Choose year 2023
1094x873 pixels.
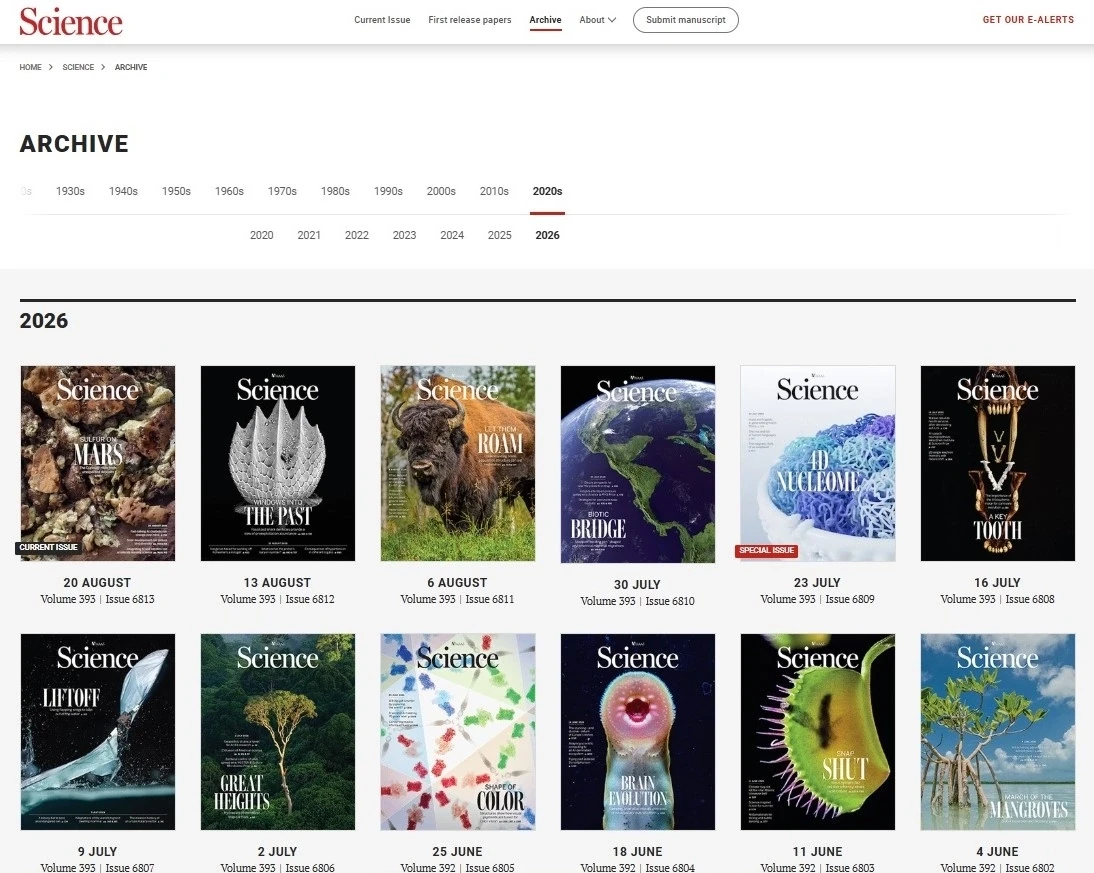pyautogui.click(x=405, y=235)
